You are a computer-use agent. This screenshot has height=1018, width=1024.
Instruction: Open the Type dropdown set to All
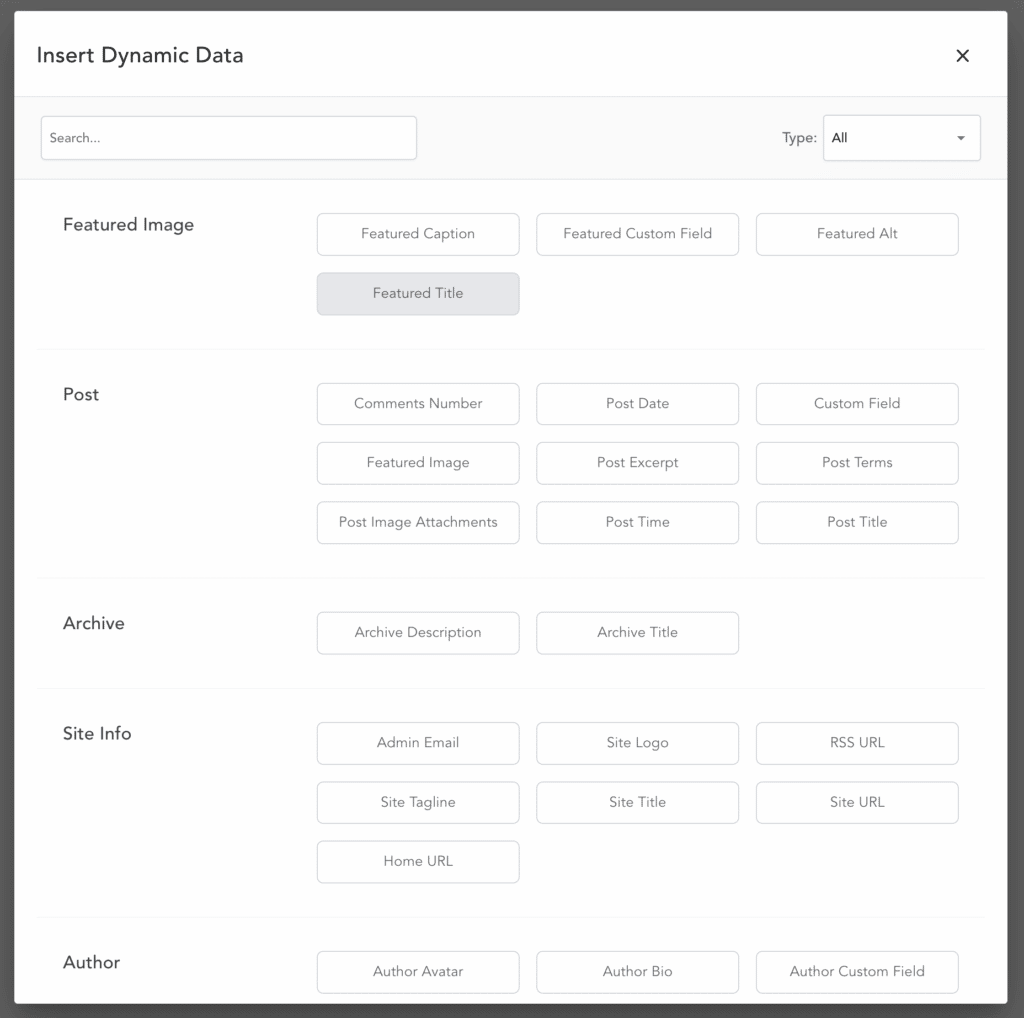[x=901, y=138]
